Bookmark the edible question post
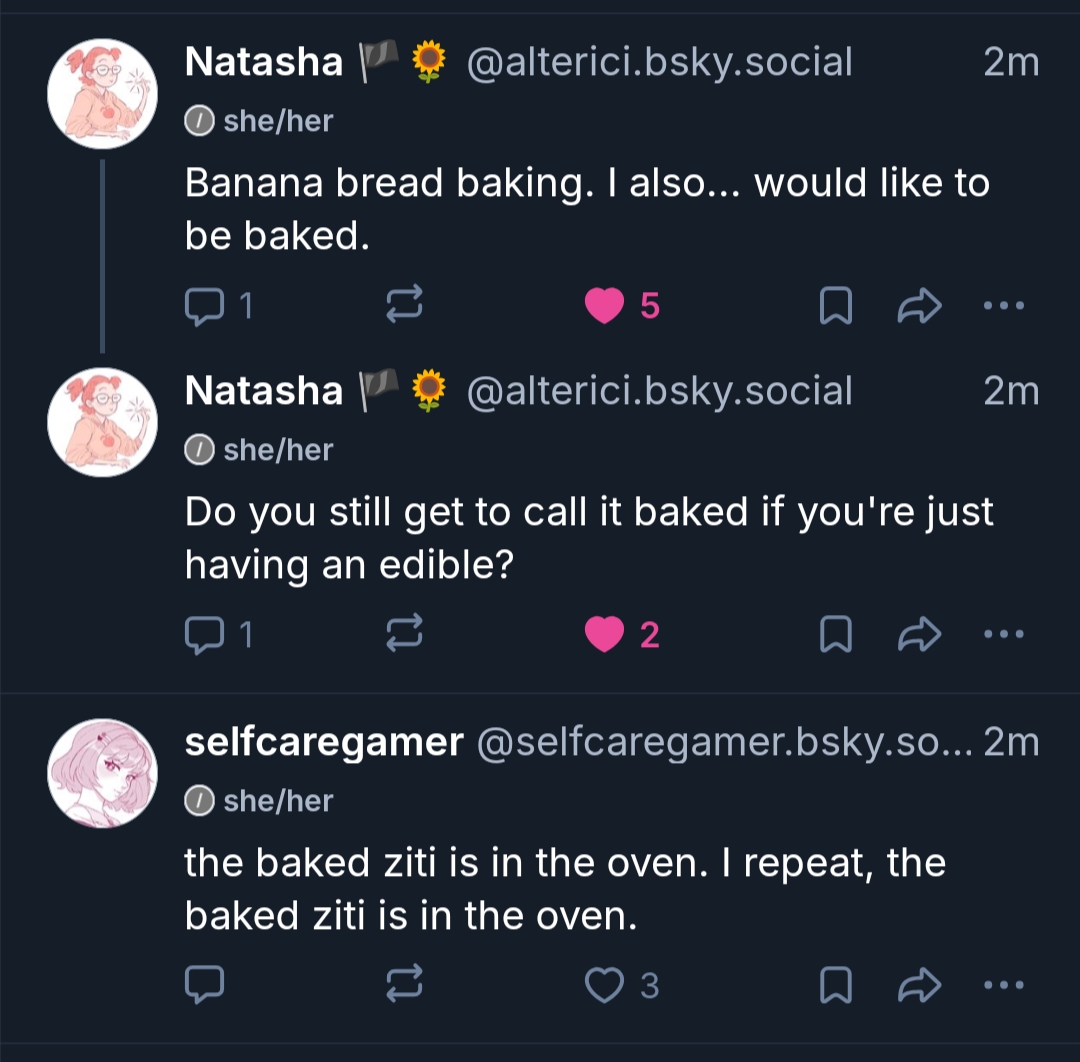 (x=835, y=634)
